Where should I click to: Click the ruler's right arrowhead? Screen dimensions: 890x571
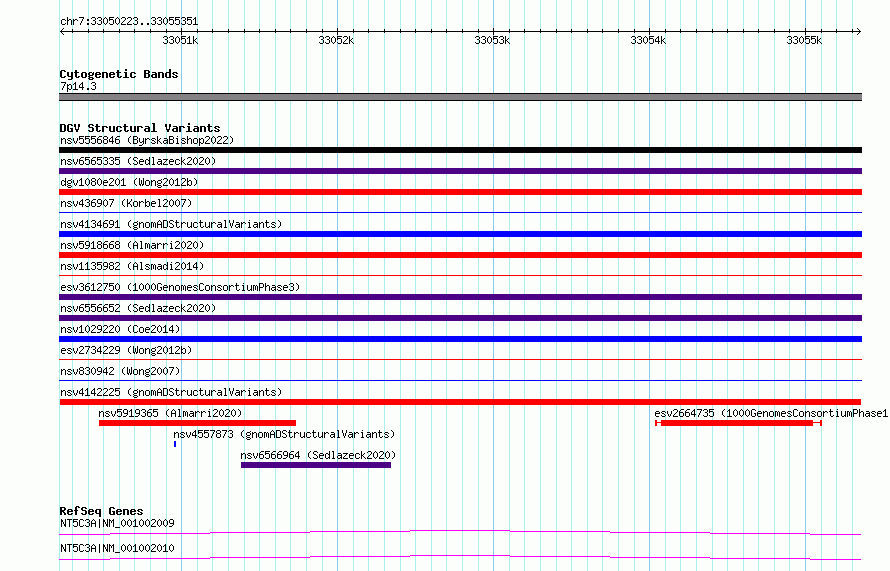[858, 32]
